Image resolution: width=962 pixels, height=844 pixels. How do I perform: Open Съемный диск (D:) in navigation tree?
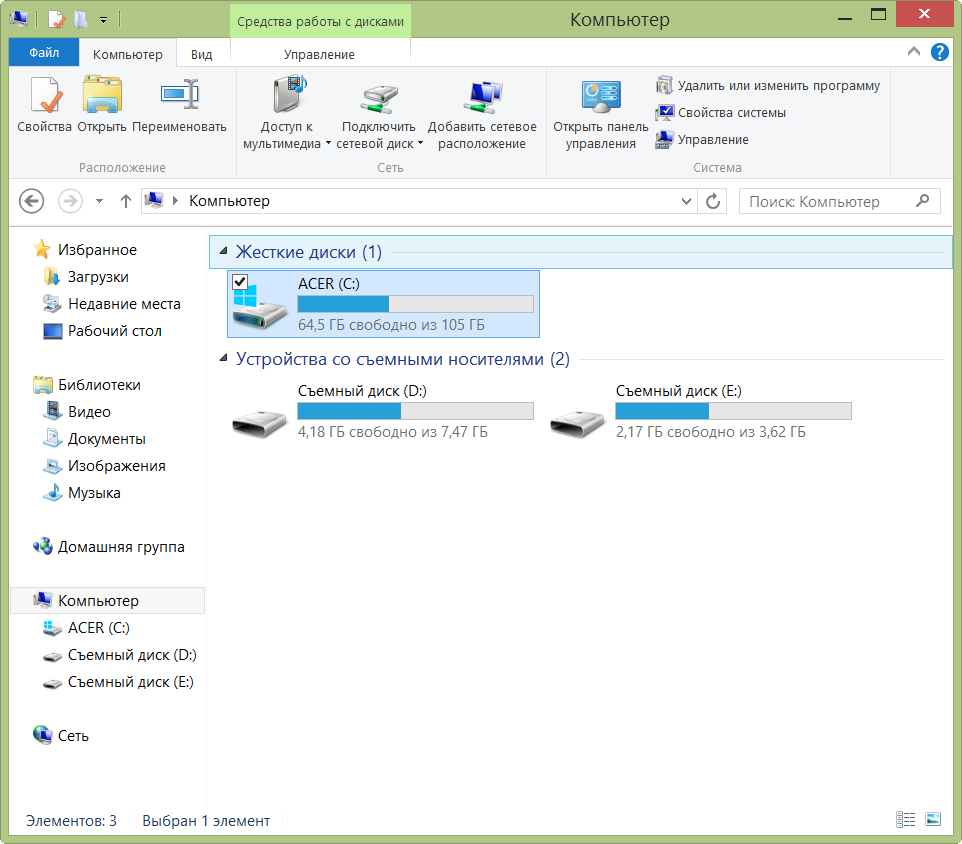120,654
